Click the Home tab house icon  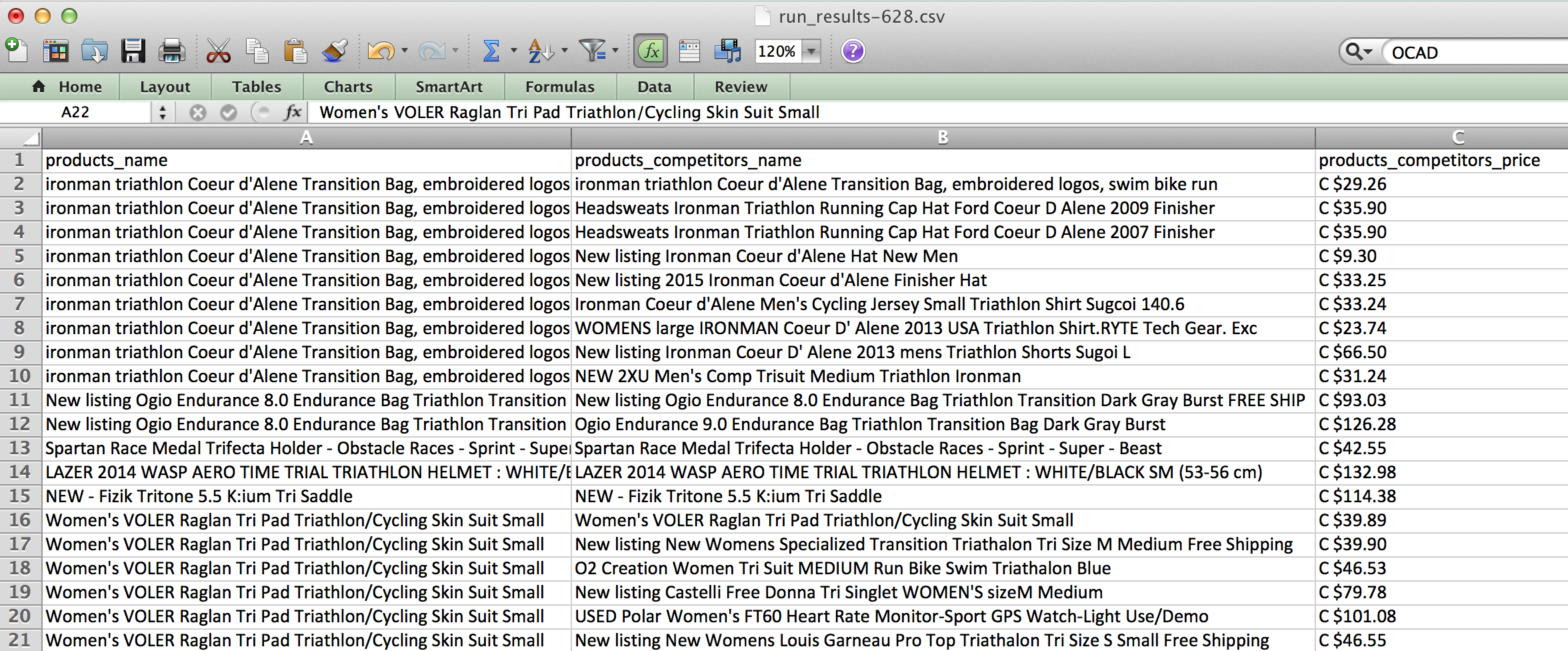[39, 87]
